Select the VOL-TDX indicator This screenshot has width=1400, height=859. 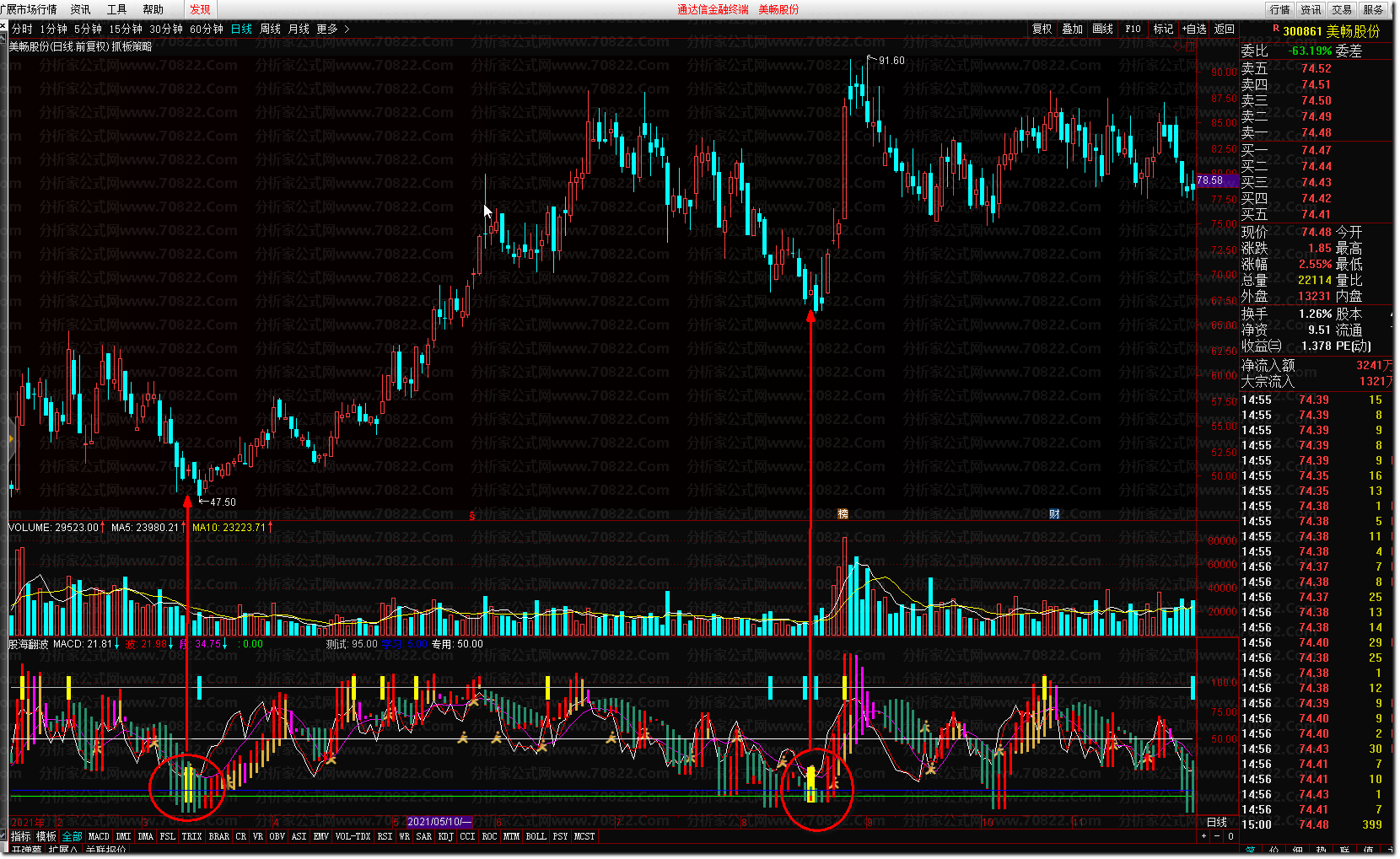click(353, 836)
